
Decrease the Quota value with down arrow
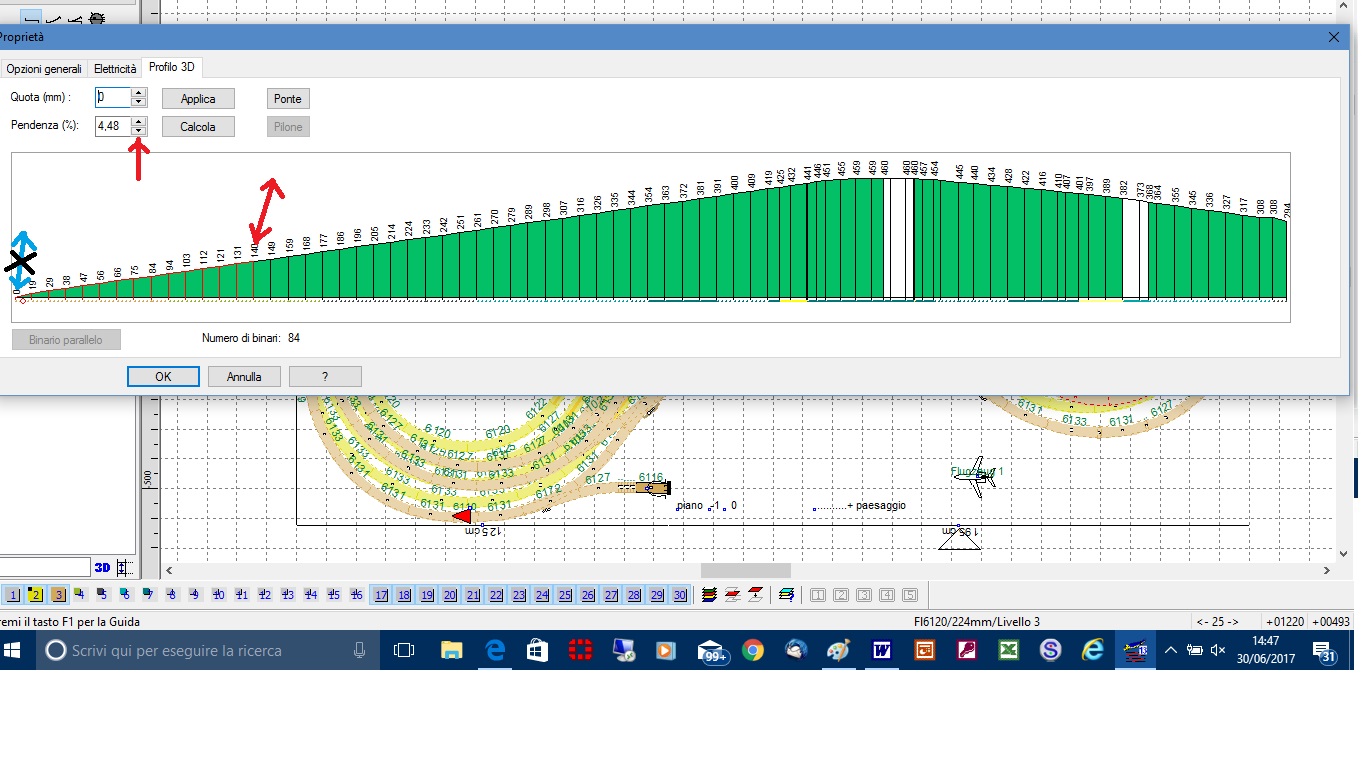coord(139,103)
